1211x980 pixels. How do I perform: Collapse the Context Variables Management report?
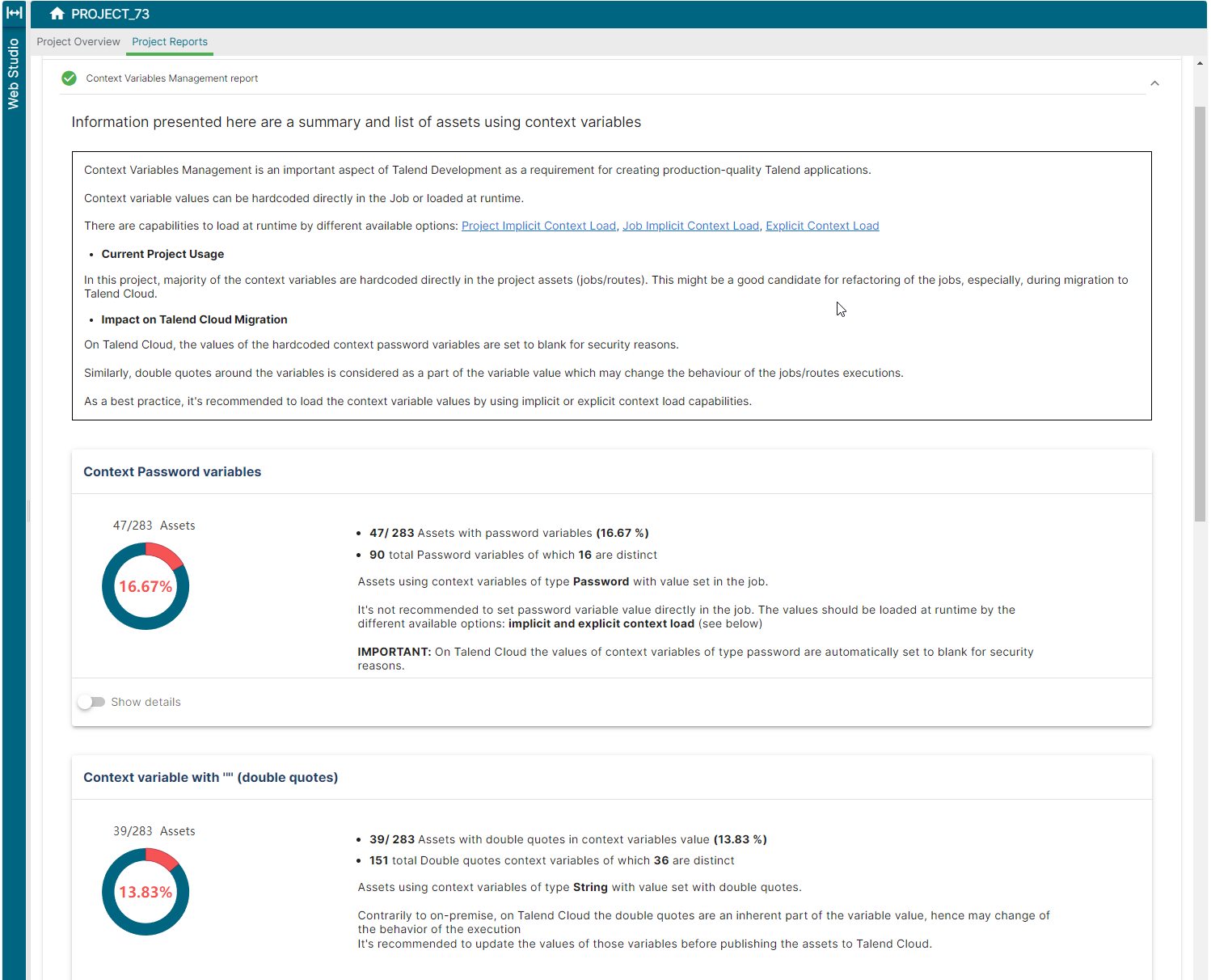(x=1154, y=82)
